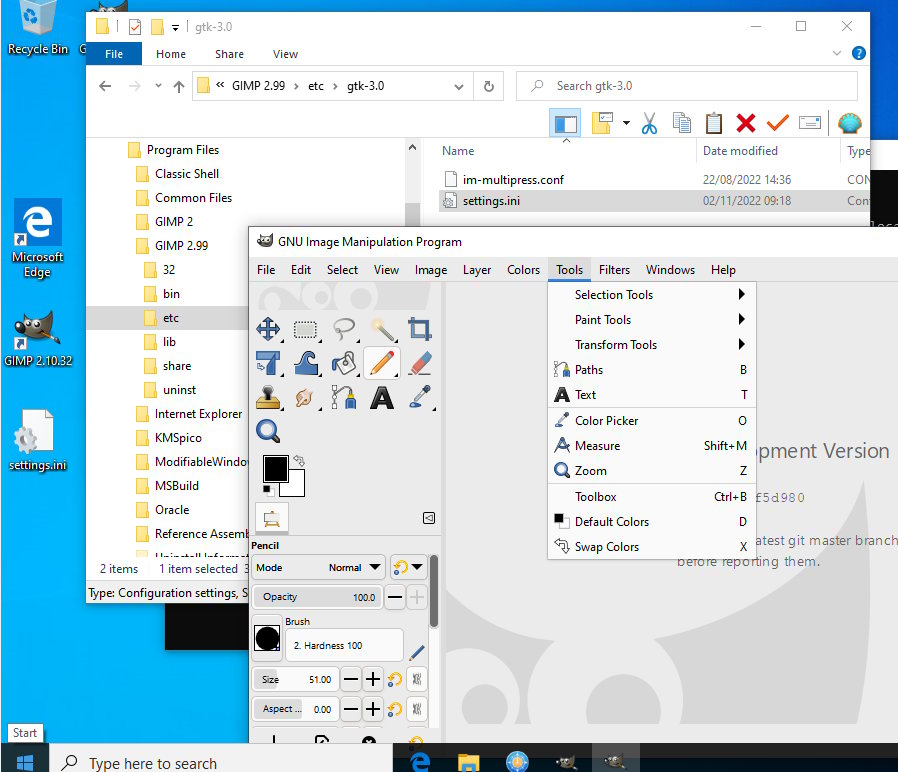The height and width of the screenshot is (772, 898).
Task: Open the Filters menu
Action: [614, 269]
